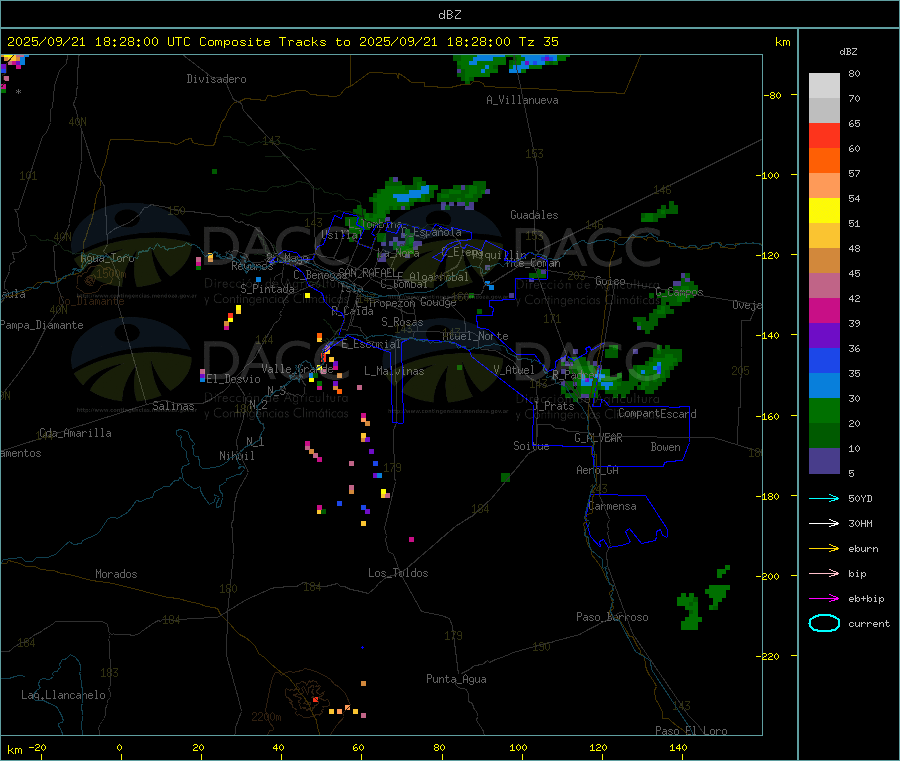Select the 60 dBZ red color swatch
Screen dimensions: 900x761
pos(824,135)
